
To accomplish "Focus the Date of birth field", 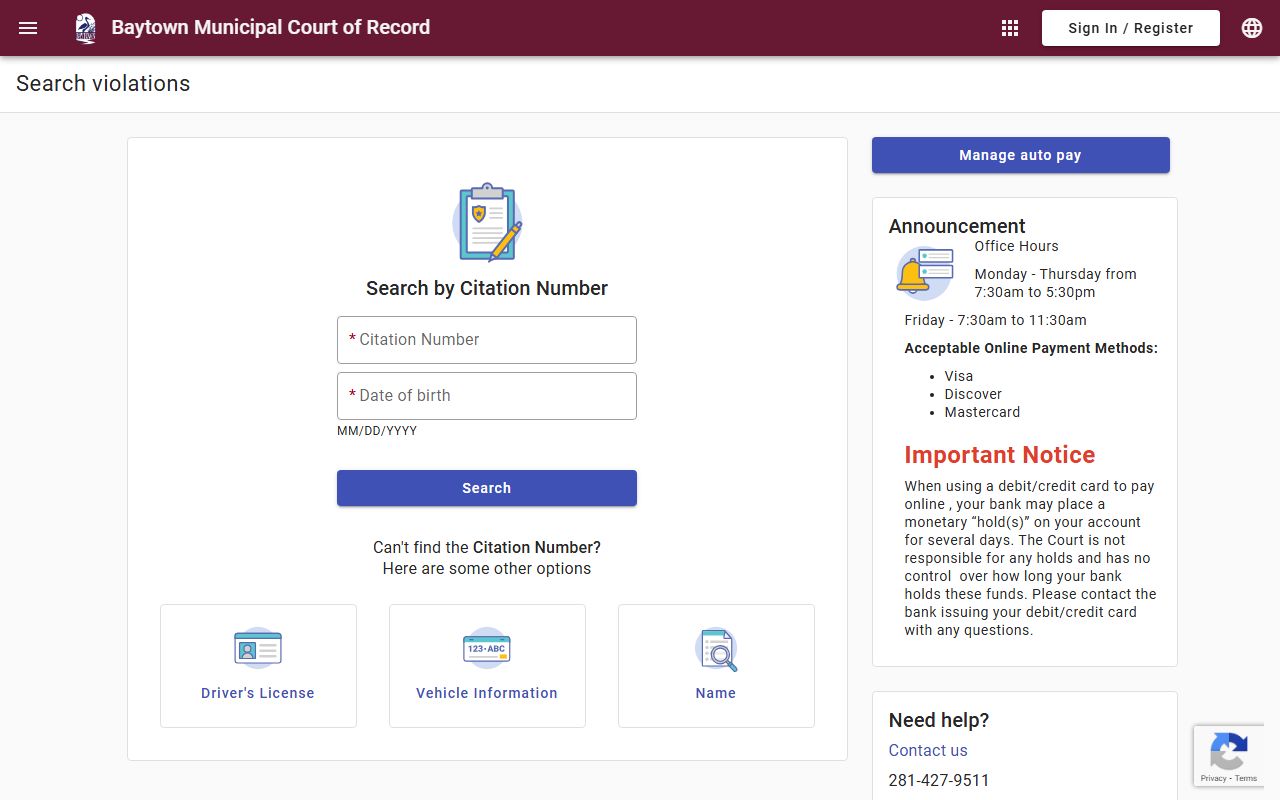I will coord(487,396).
